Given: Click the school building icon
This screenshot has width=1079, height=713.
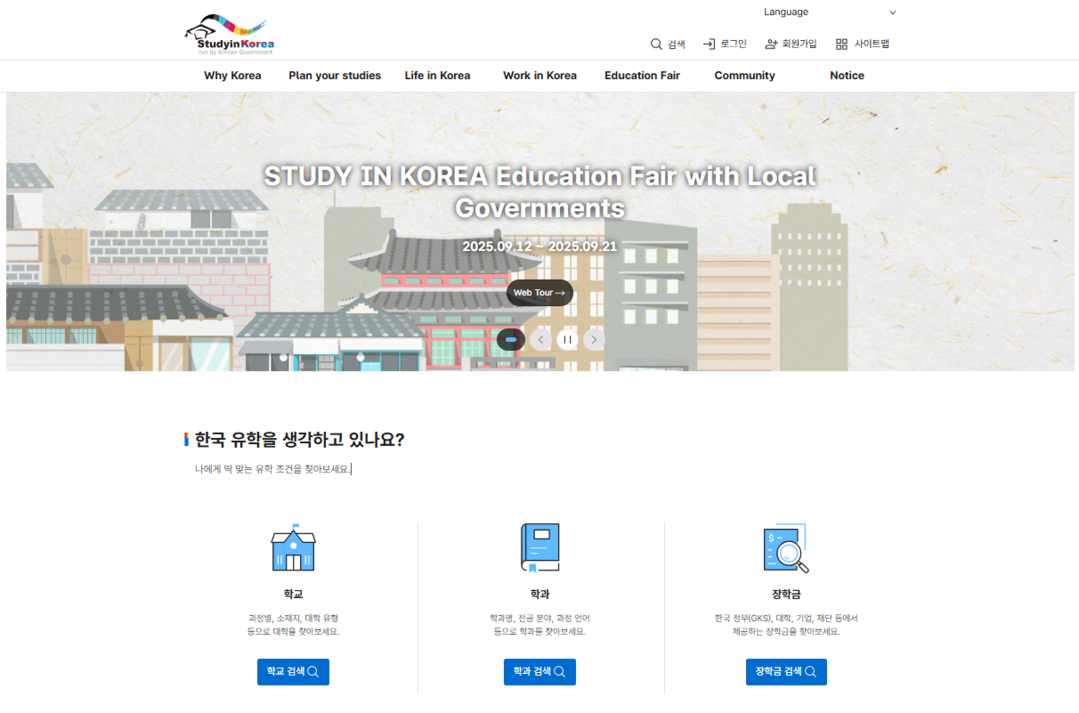Looking at the screenshot, I should [293, 548].
